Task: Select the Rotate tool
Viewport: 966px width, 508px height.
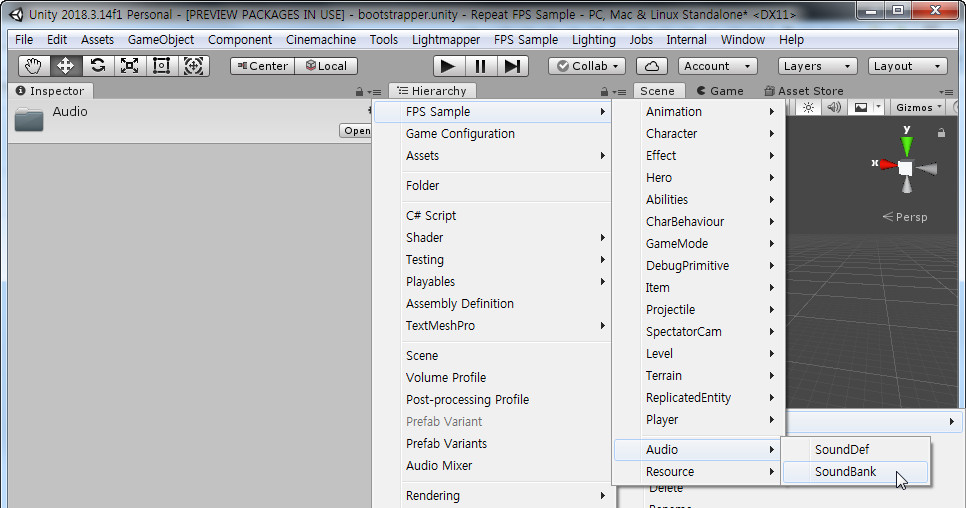Action: click(97, 66)
